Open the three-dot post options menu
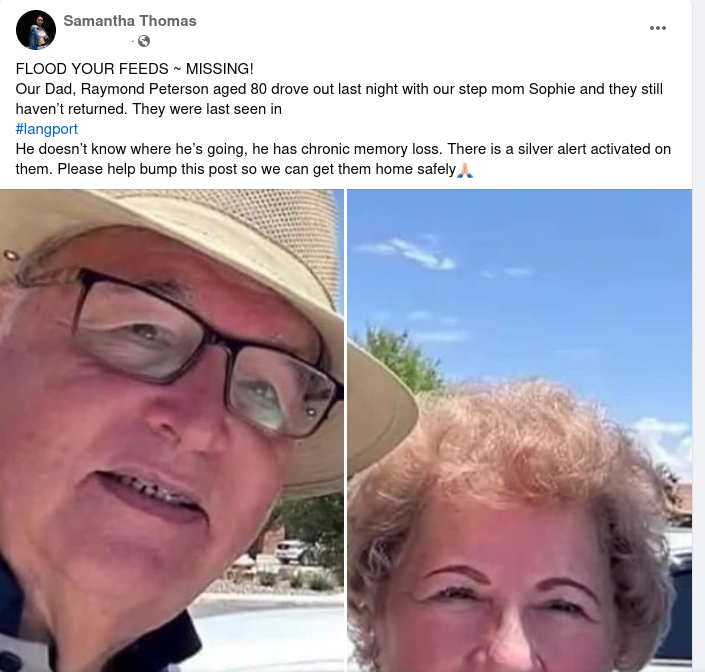Image resolution: width=705 pixels, height=672 pixels. click(657, 28)
